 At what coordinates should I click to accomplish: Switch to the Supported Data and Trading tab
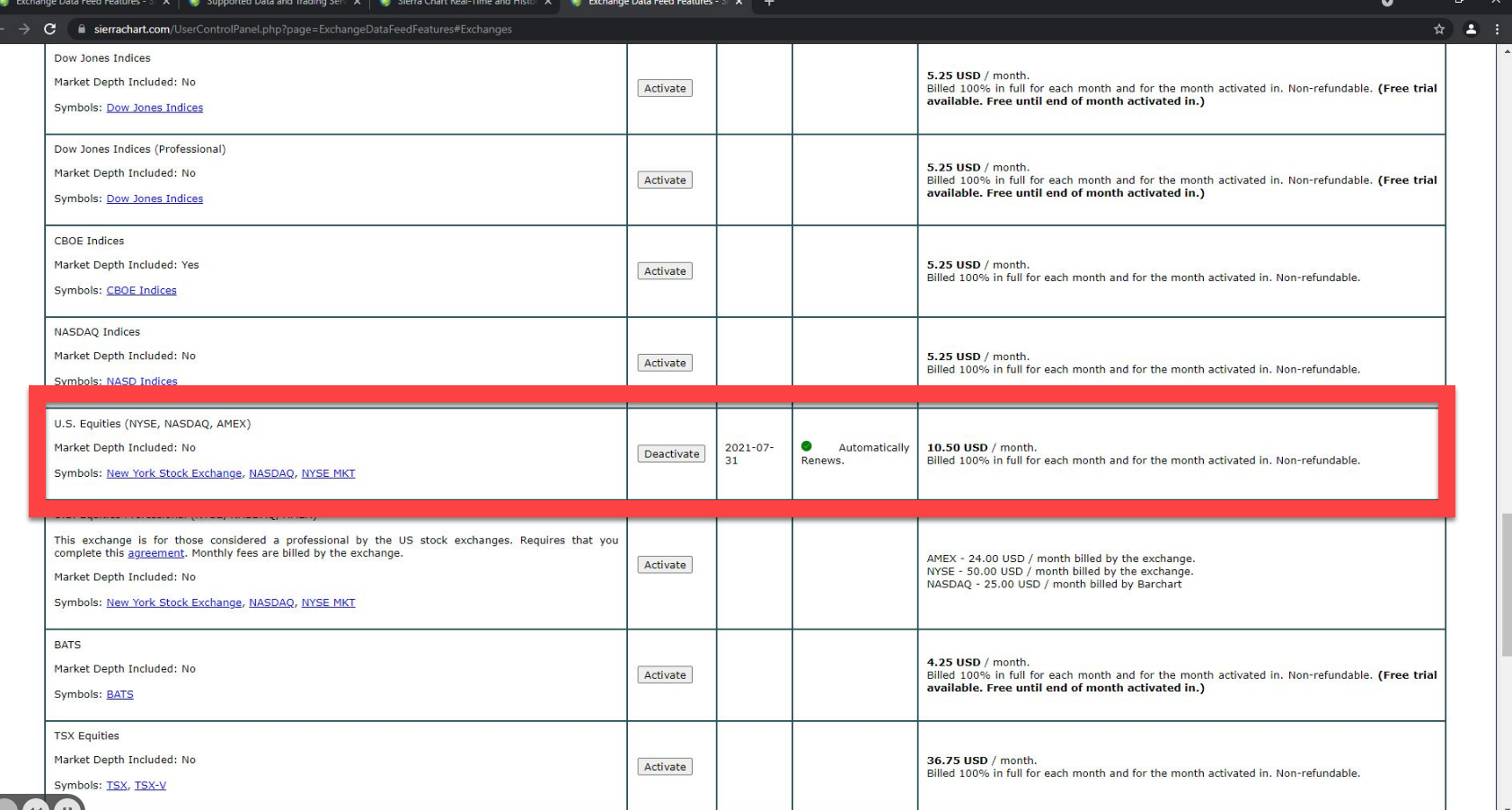click(273, 3)
